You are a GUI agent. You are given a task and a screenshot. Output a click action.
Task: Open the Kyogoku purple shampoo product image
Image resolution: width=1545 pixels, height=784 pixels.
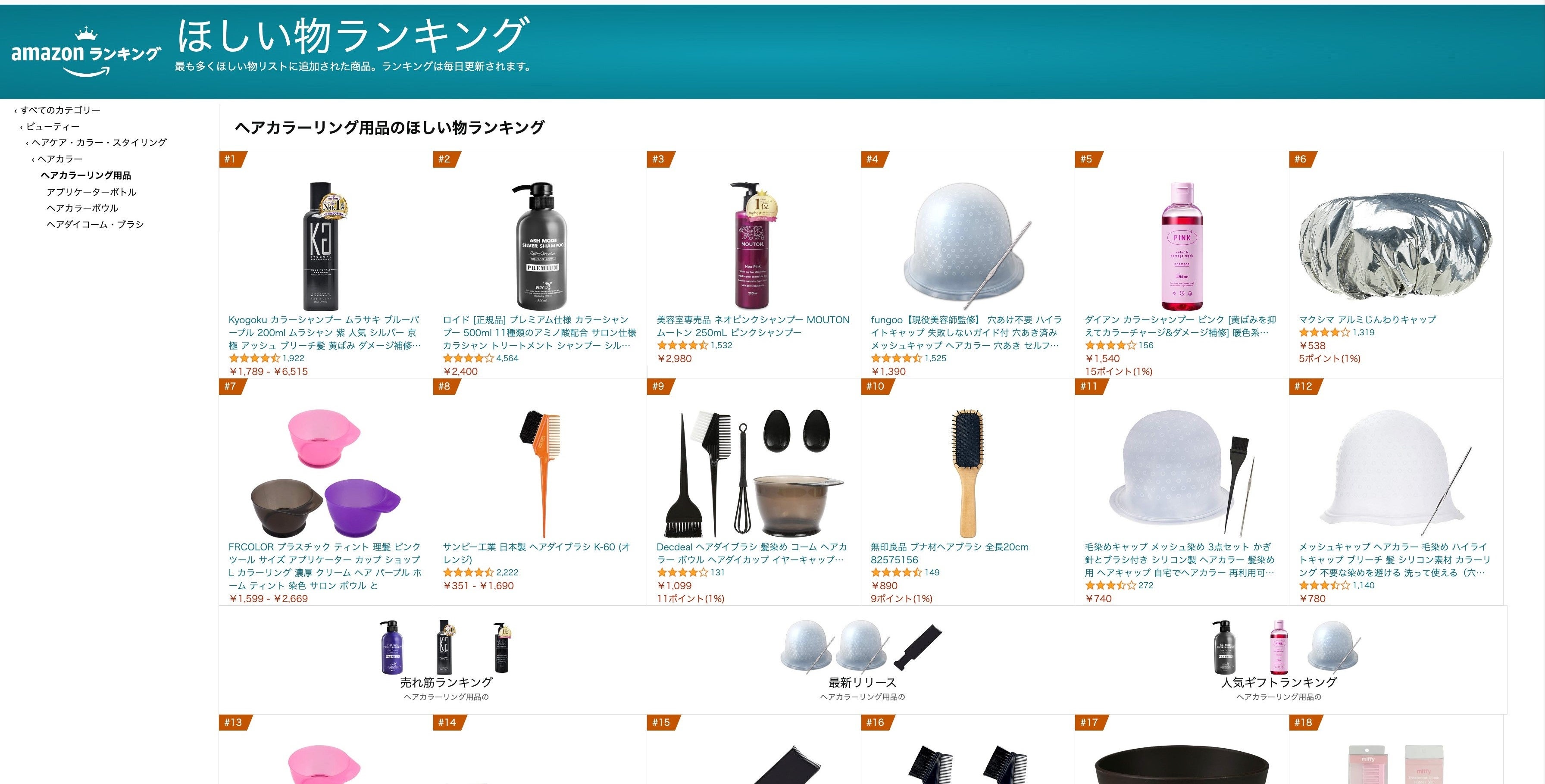(325, 246)
